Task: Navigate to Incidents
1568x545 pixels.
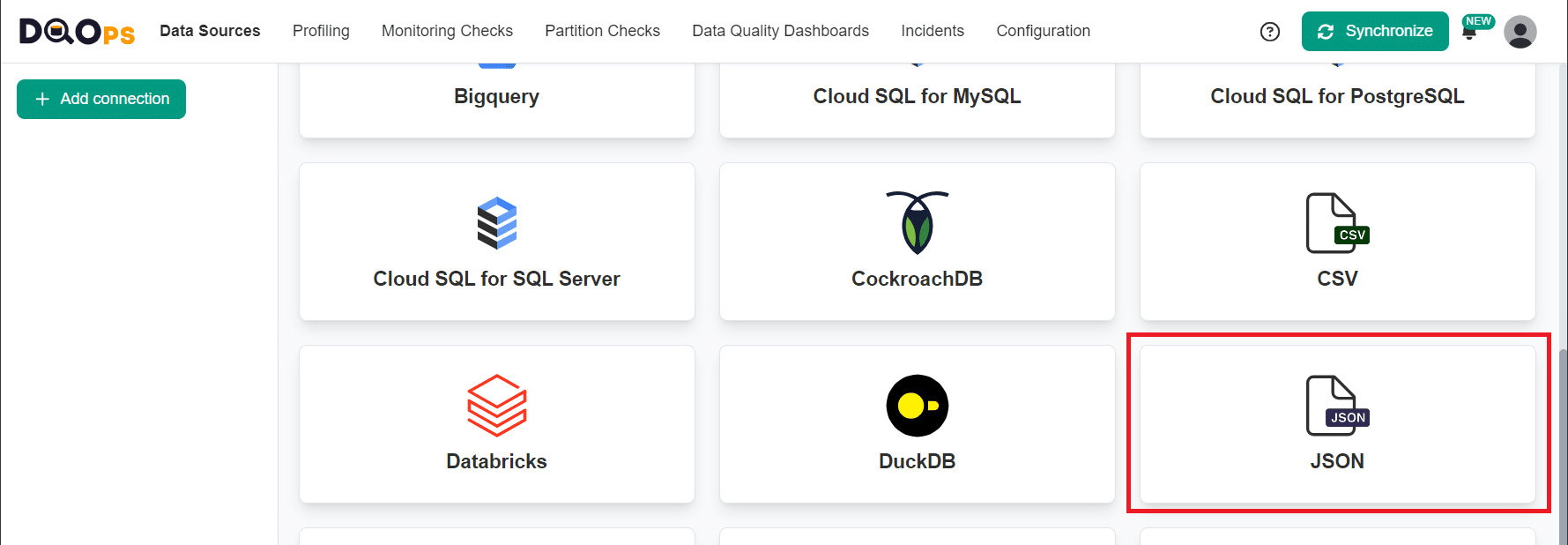Action: coord(933,31)
